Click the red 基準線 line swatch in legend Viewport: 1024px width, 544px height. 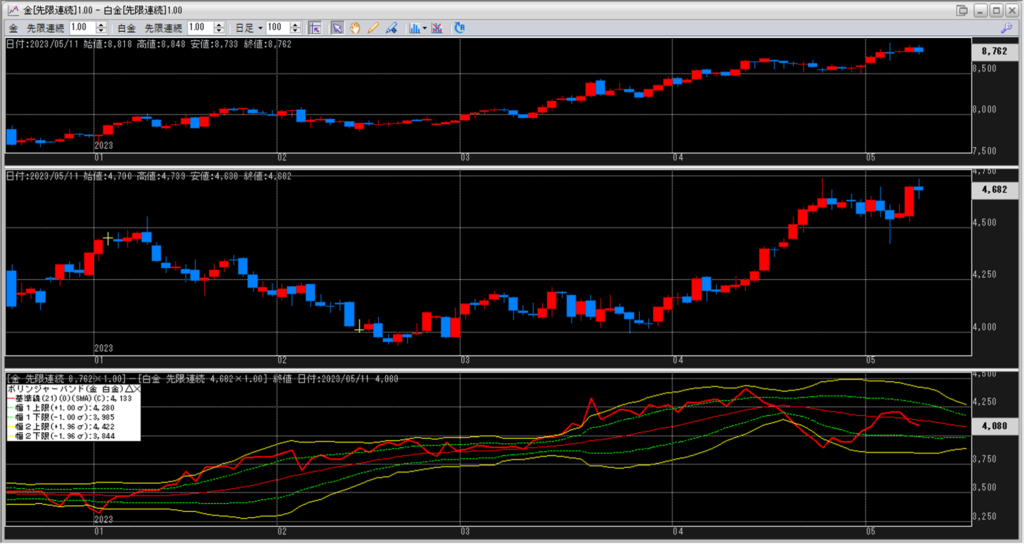pyautogui.click(x=9, y=397)
